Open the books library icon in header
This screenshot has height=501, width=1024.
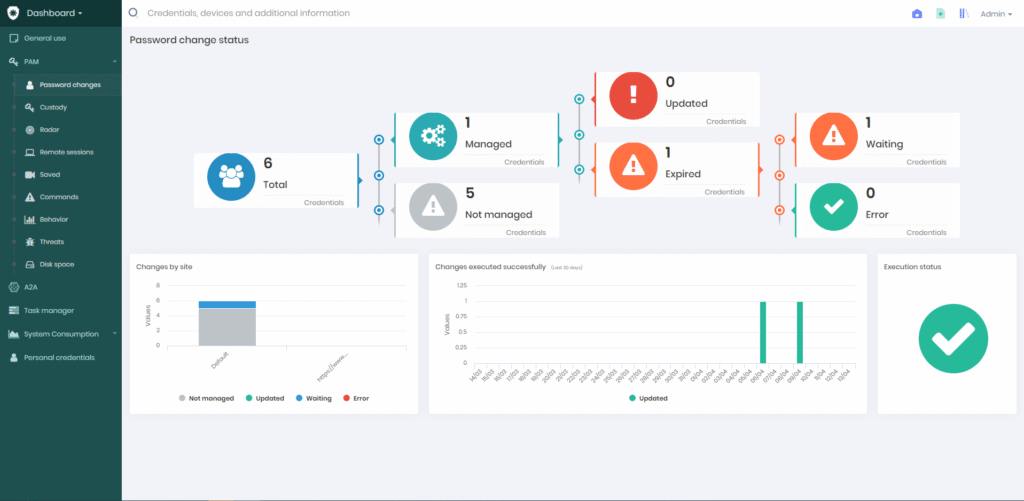click(964, 14)
